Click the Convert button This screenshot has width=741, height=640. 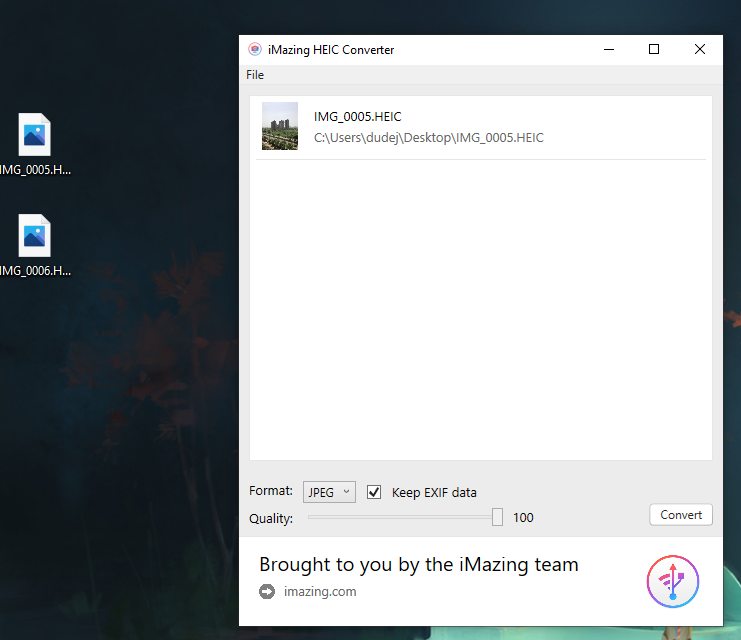tap(681, 515)
